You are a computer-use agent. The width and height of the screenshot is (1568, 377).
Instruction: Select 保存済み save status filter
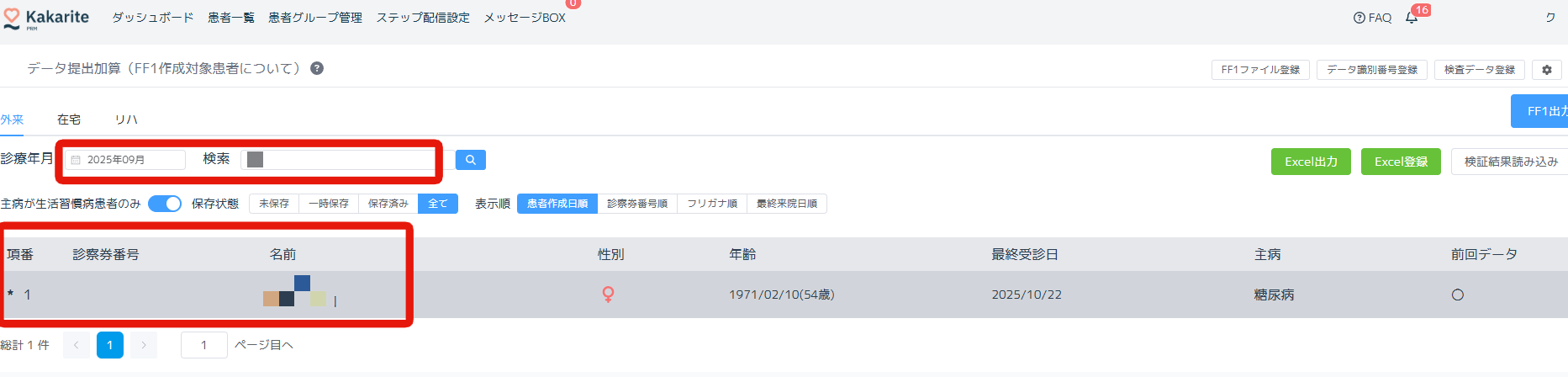tap(388, 204)
